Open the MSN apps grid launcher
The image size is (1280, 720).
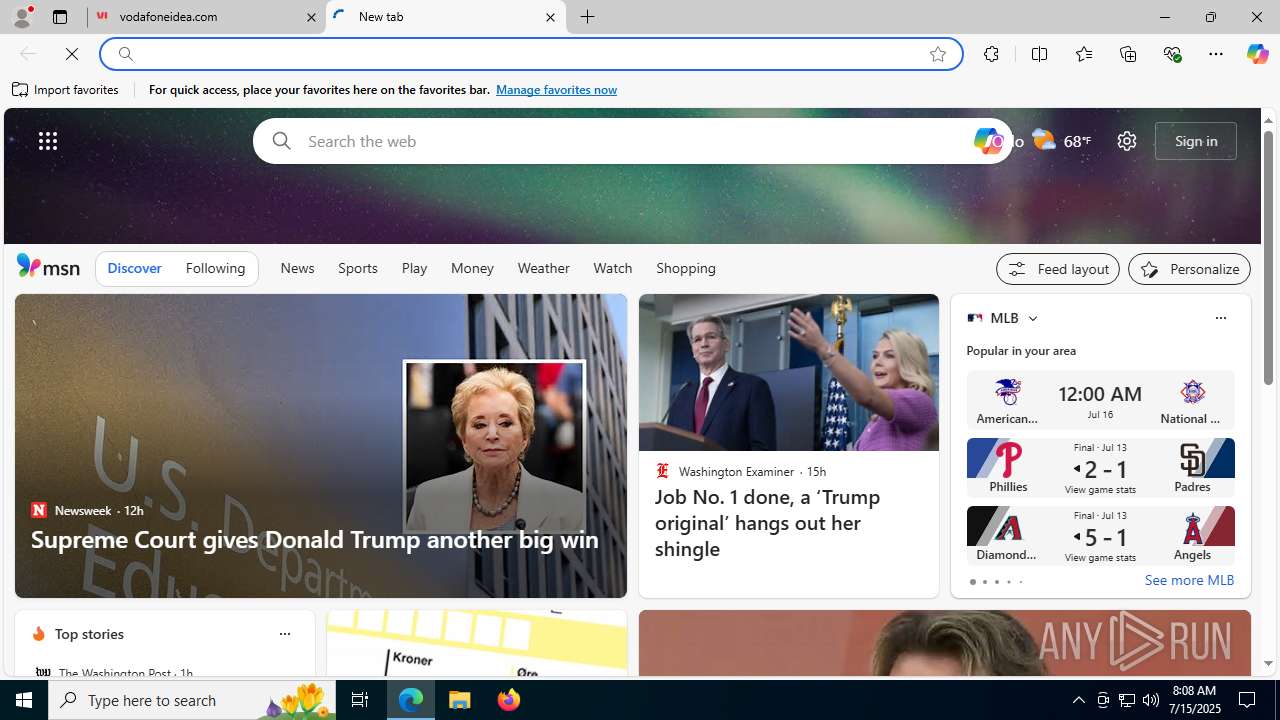[x=48, y=141]
